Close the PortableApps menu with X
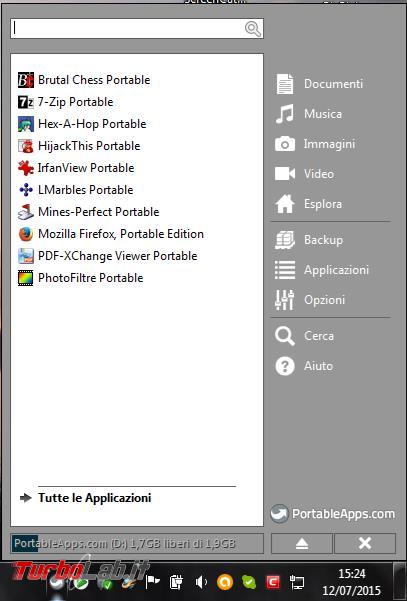Screen dimensions: 407x601 (365, 543)
